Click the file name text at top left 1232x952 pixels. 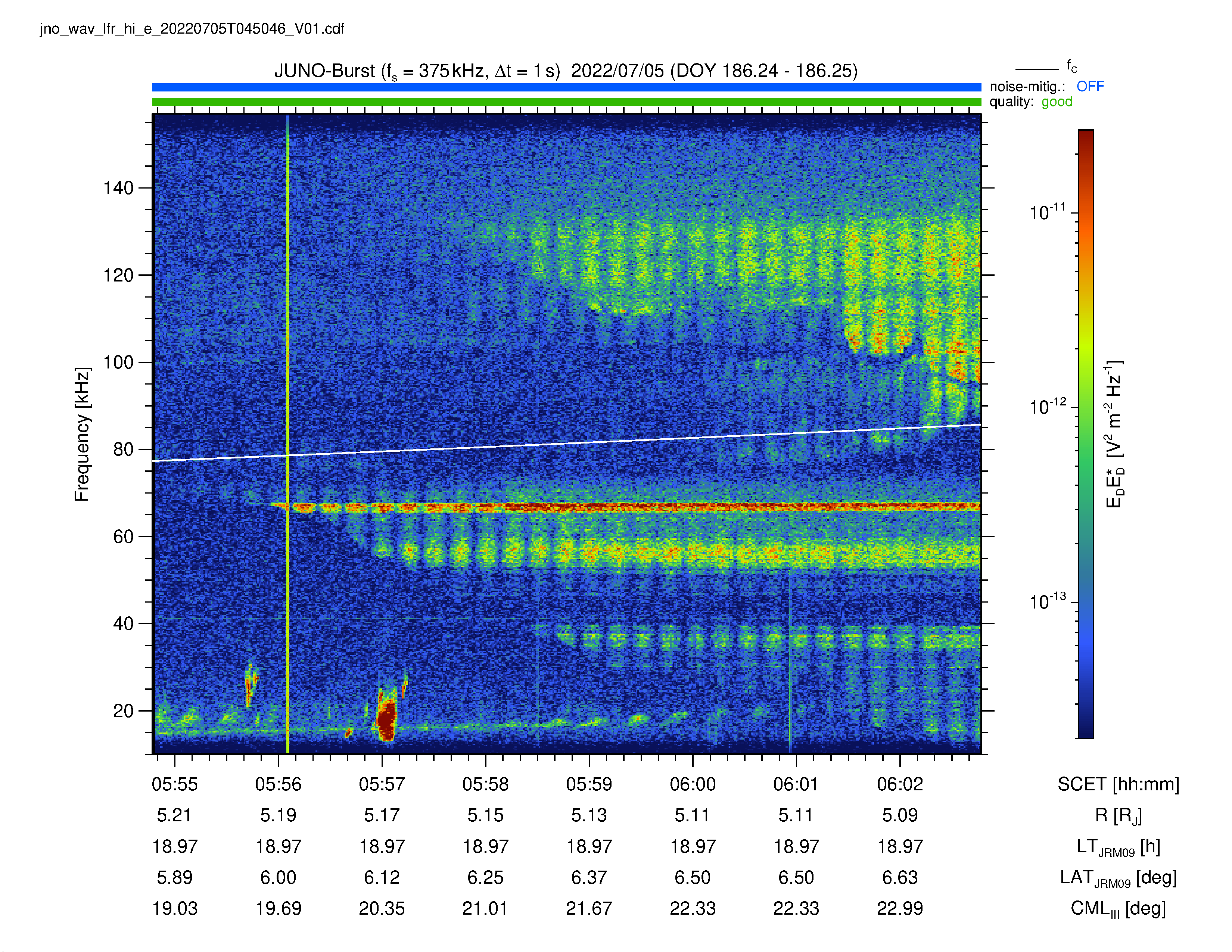(x=192, y=29)
